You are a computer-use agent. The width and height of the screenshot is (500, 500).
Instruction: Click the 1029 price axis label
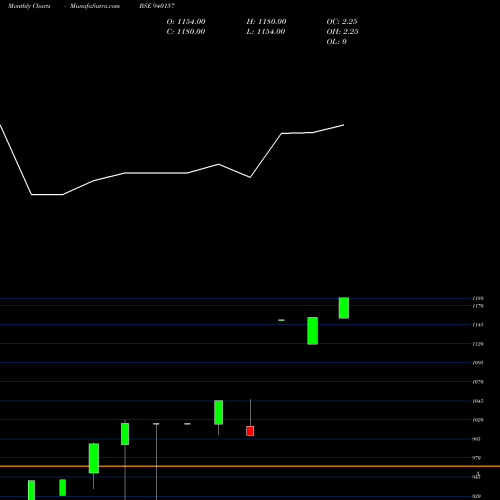(478, 420)
